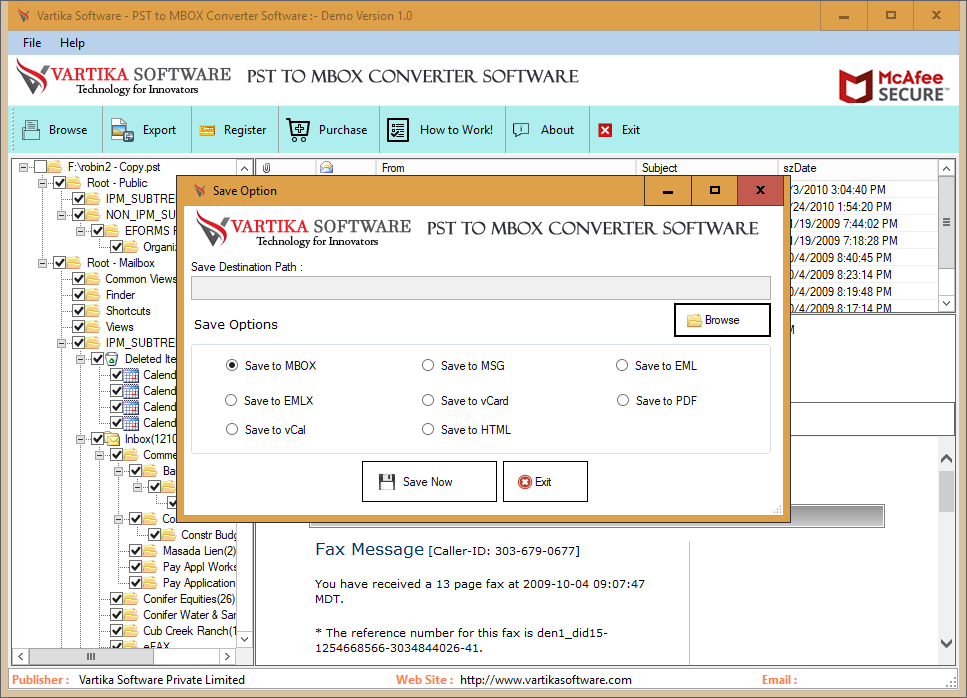Click the attachment paperclip column header

(x=267, y=168)
